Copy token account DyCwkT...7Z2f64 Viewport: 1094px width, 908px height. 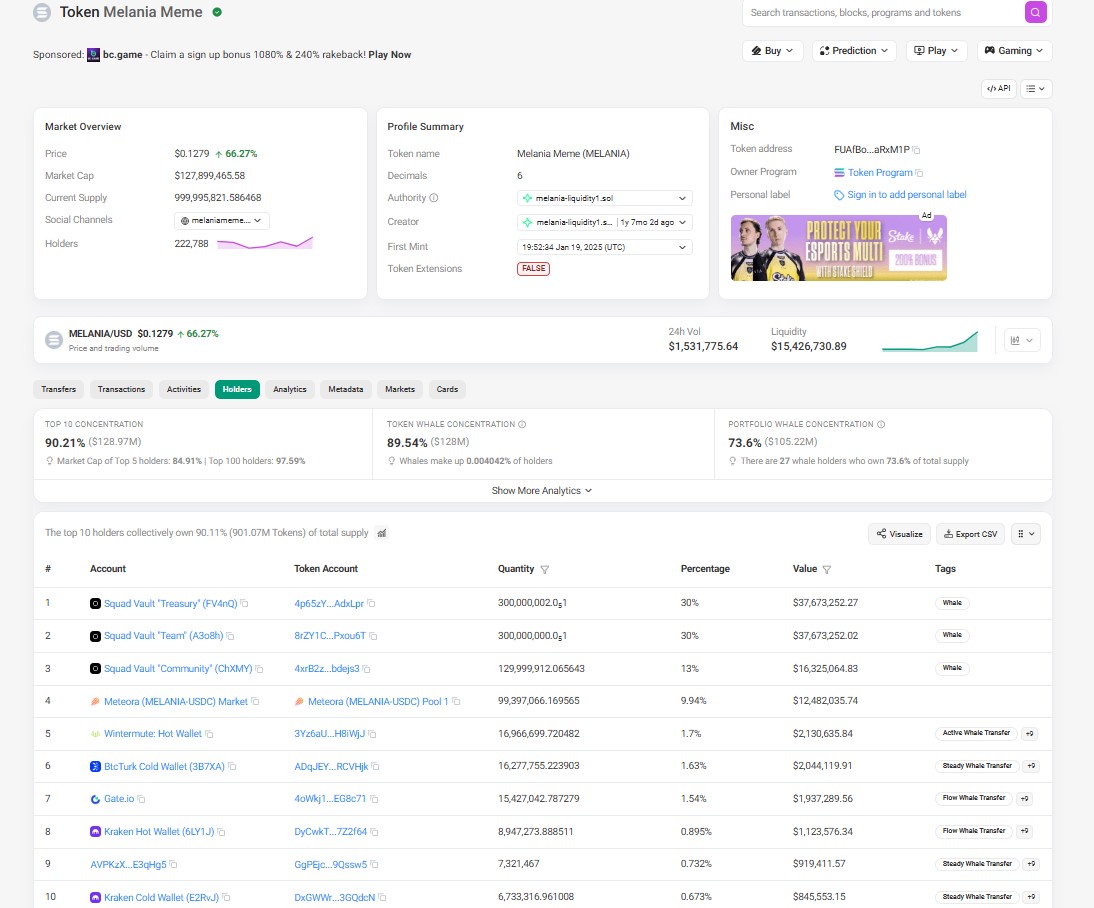(374, 832)
